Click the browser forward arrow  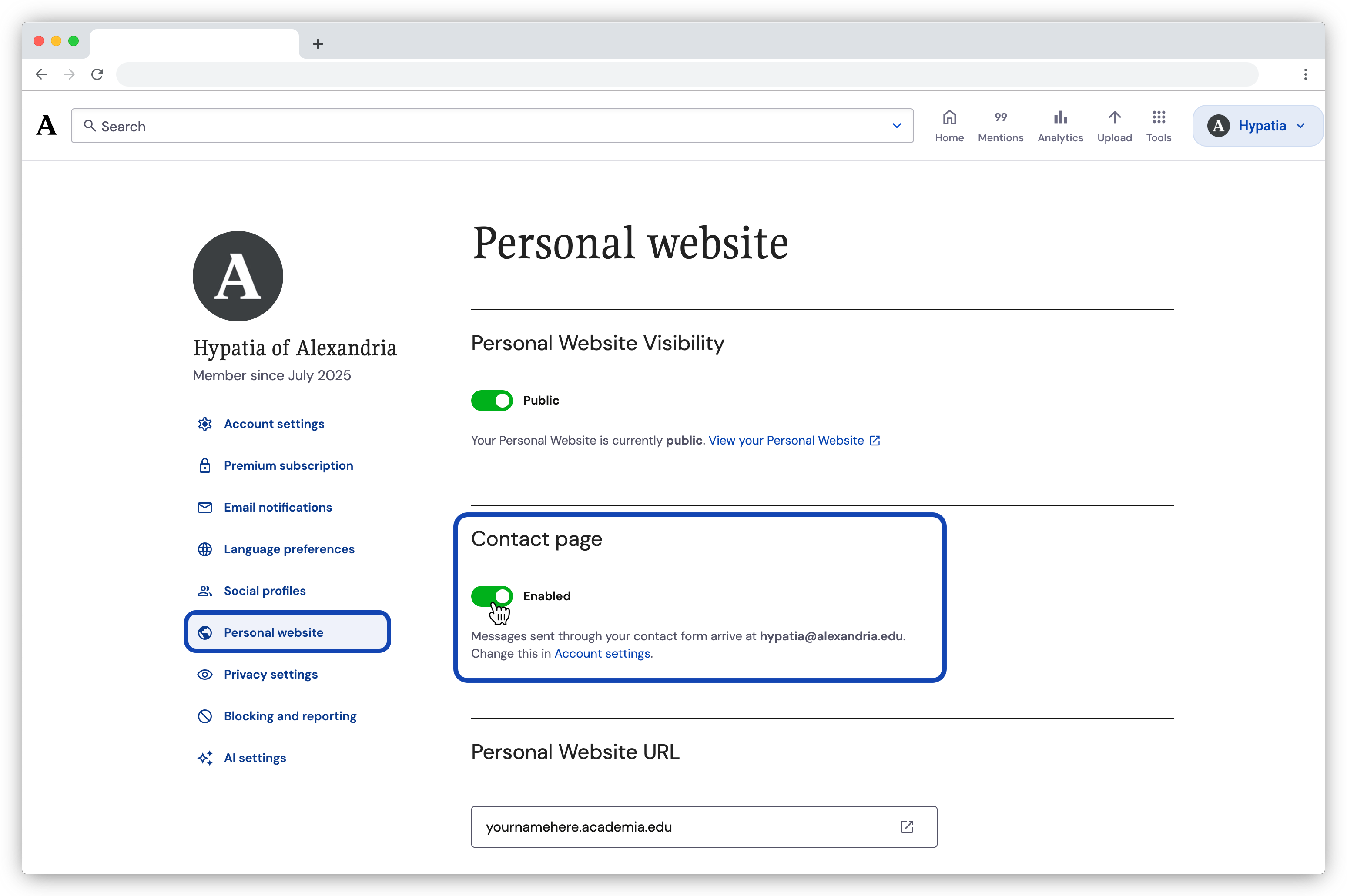(69, 74)
